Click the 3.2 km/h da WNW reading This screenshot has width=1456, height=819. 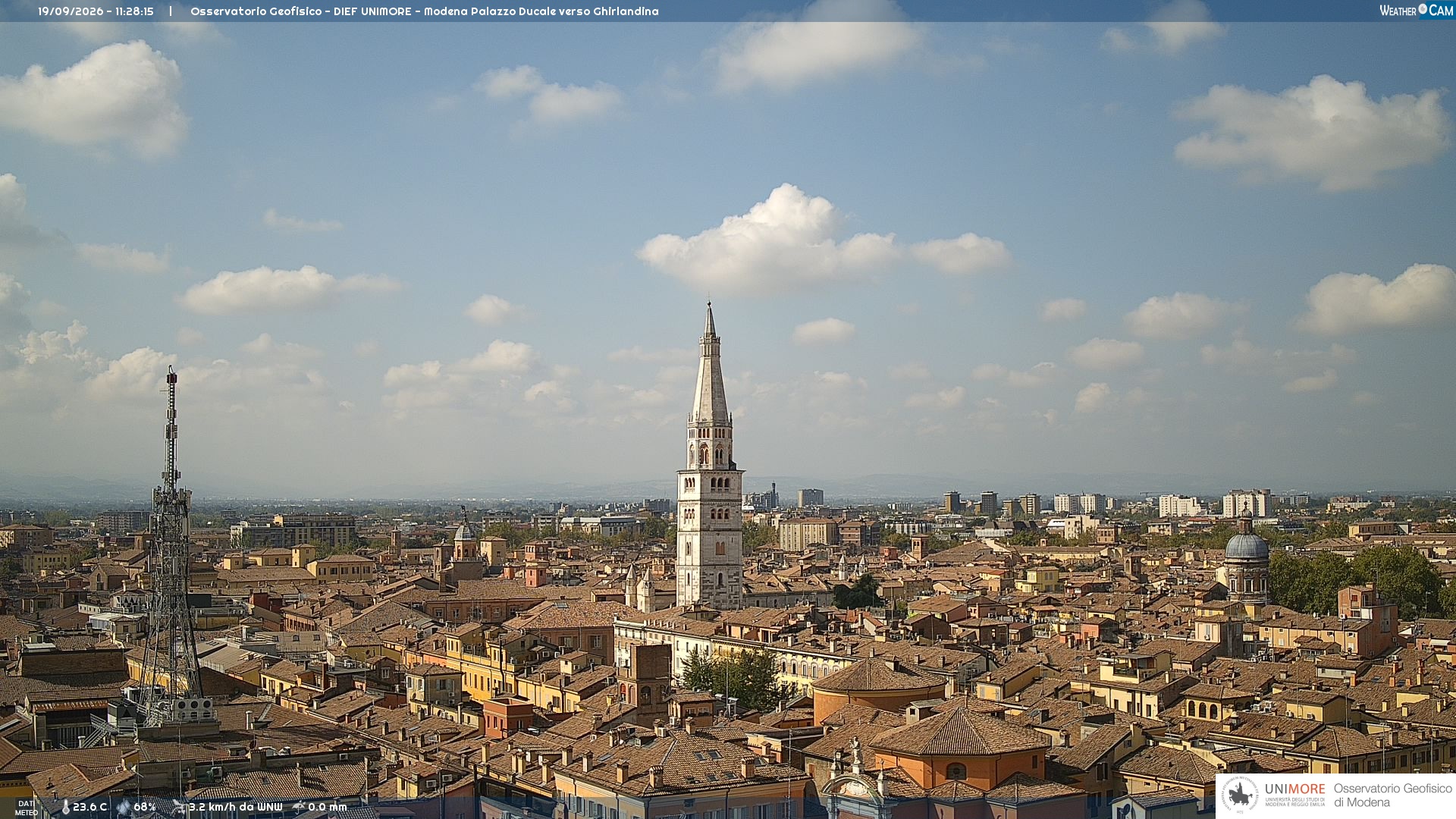236,808
